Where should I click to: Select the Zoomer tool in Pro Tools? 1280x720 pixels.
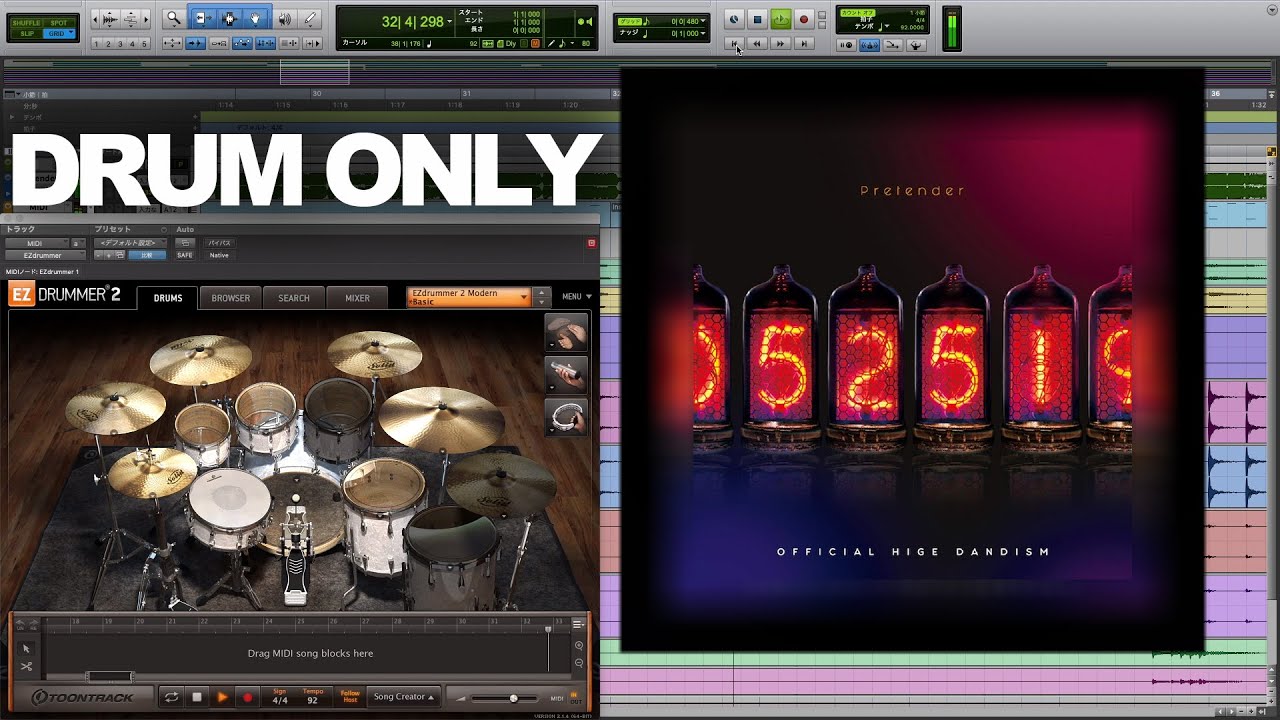[173, 19]
